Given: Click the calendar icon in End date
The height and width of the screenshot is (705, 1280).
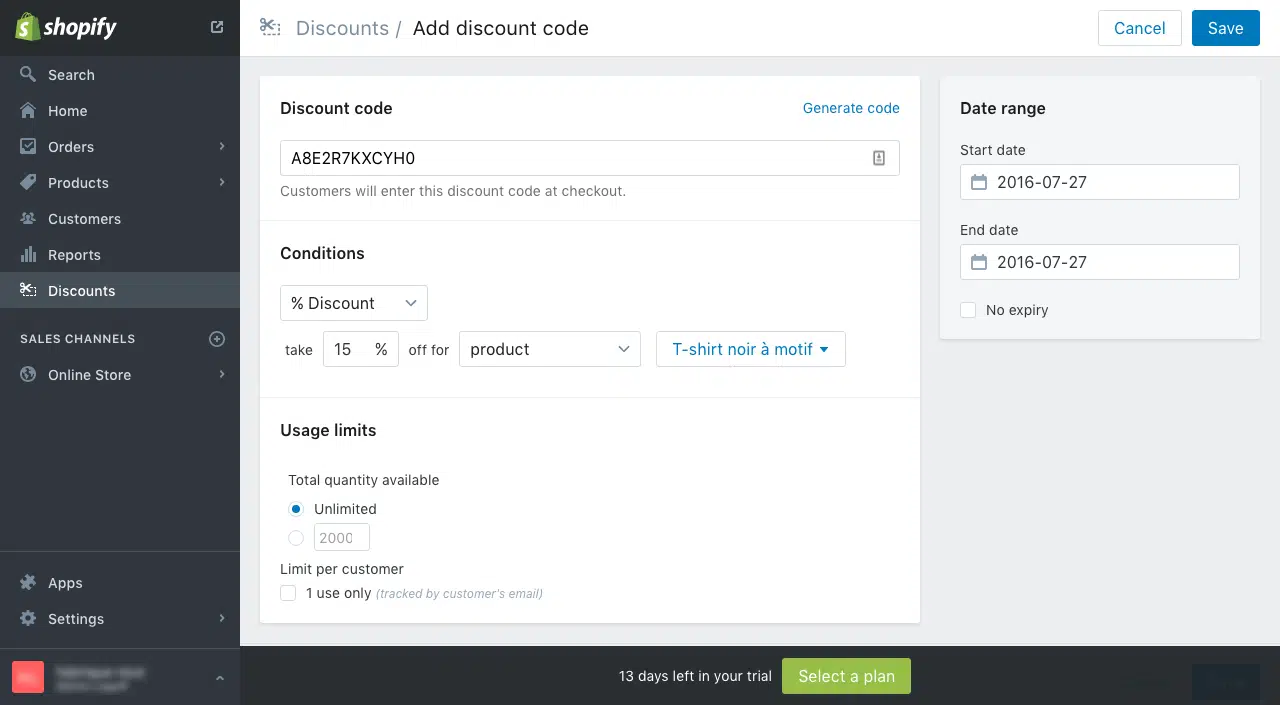Looking at the screenshot, I should tap(979, 262).
